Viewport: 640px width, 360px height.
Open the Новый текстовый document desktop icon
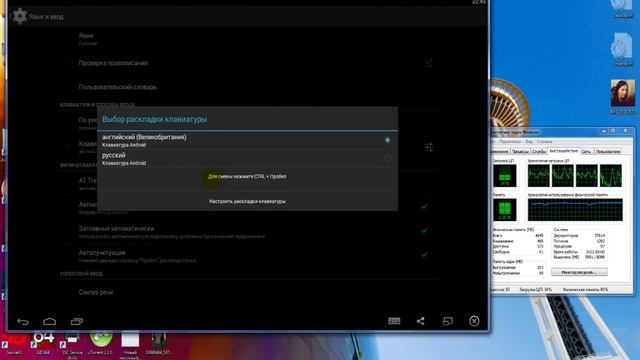tap(130, 345)
